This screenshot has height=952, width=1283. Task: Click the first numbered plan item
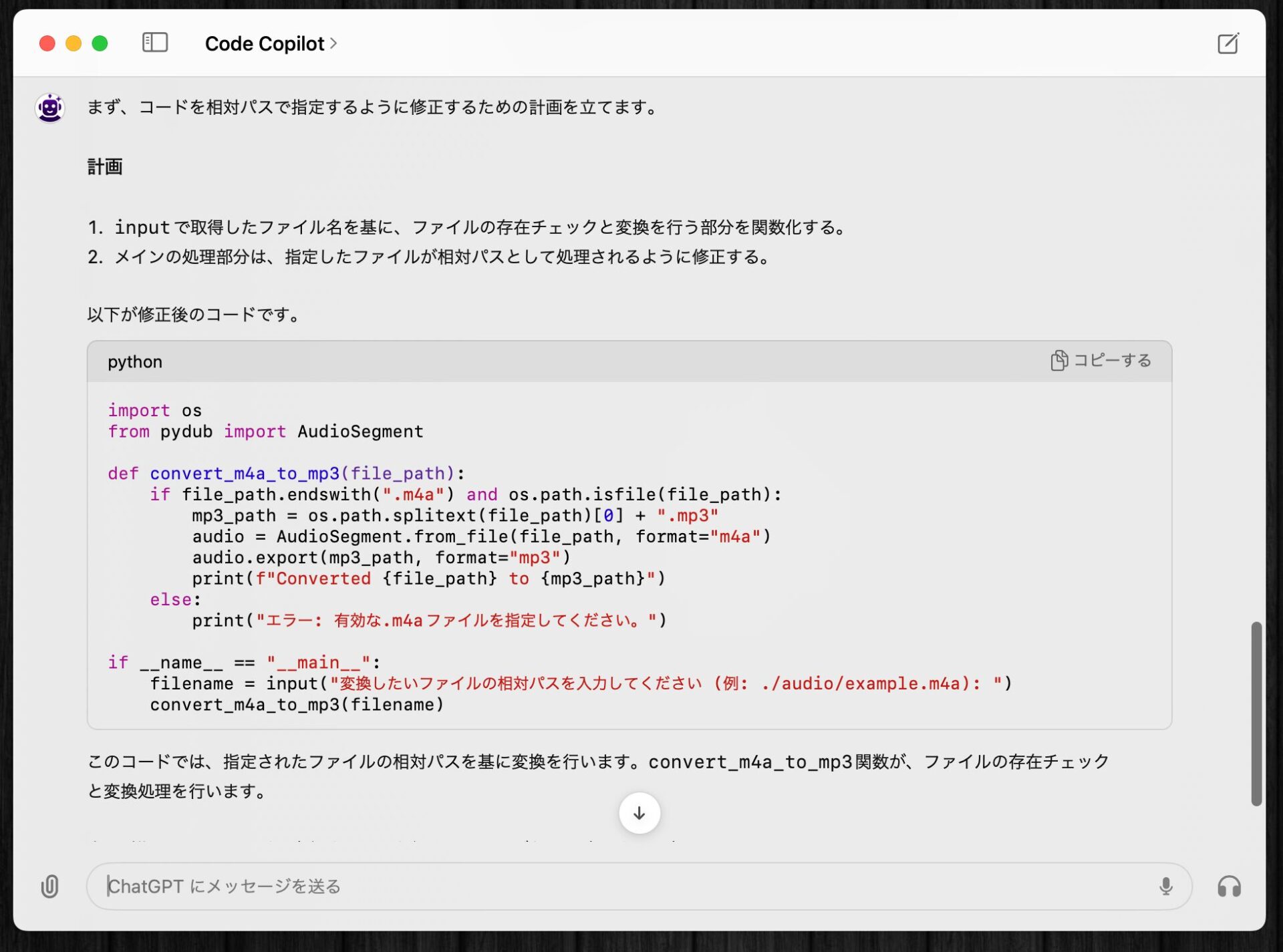tap(468, 228)
